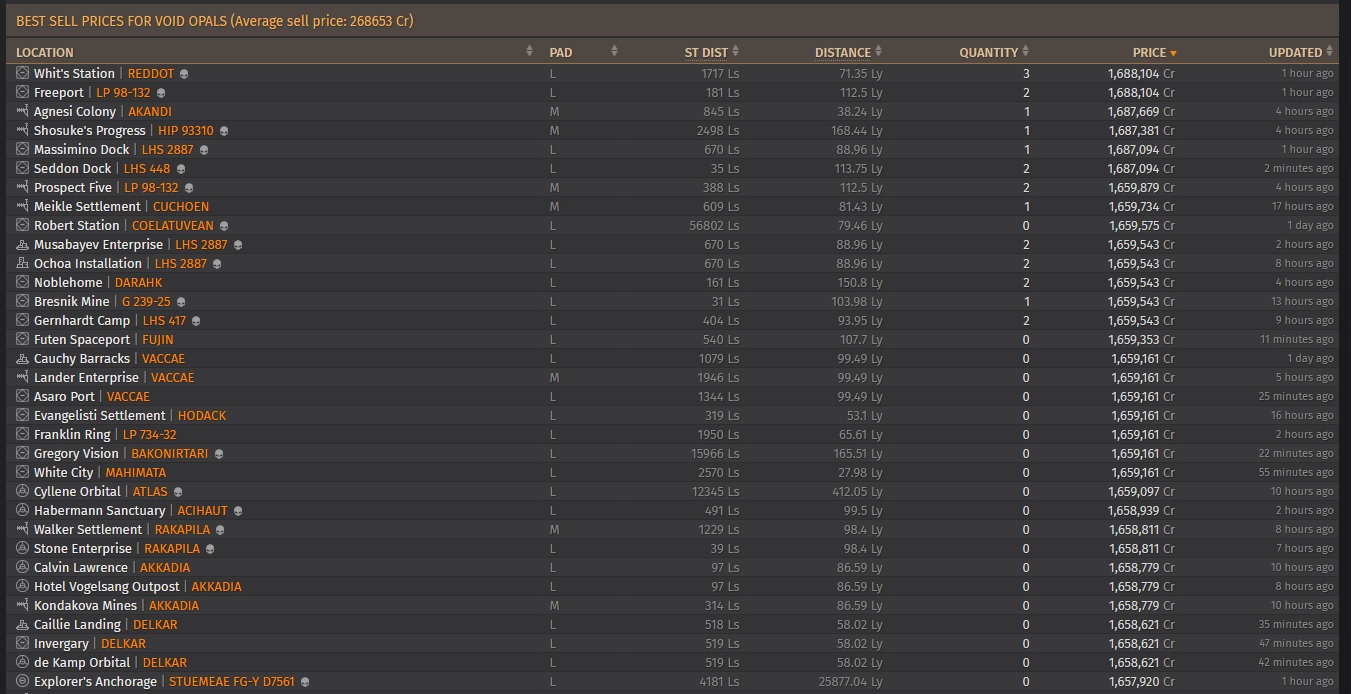Sort by UPDATED column header
This screenshot has height=694, width=1352.
(x=1295, y=52)
